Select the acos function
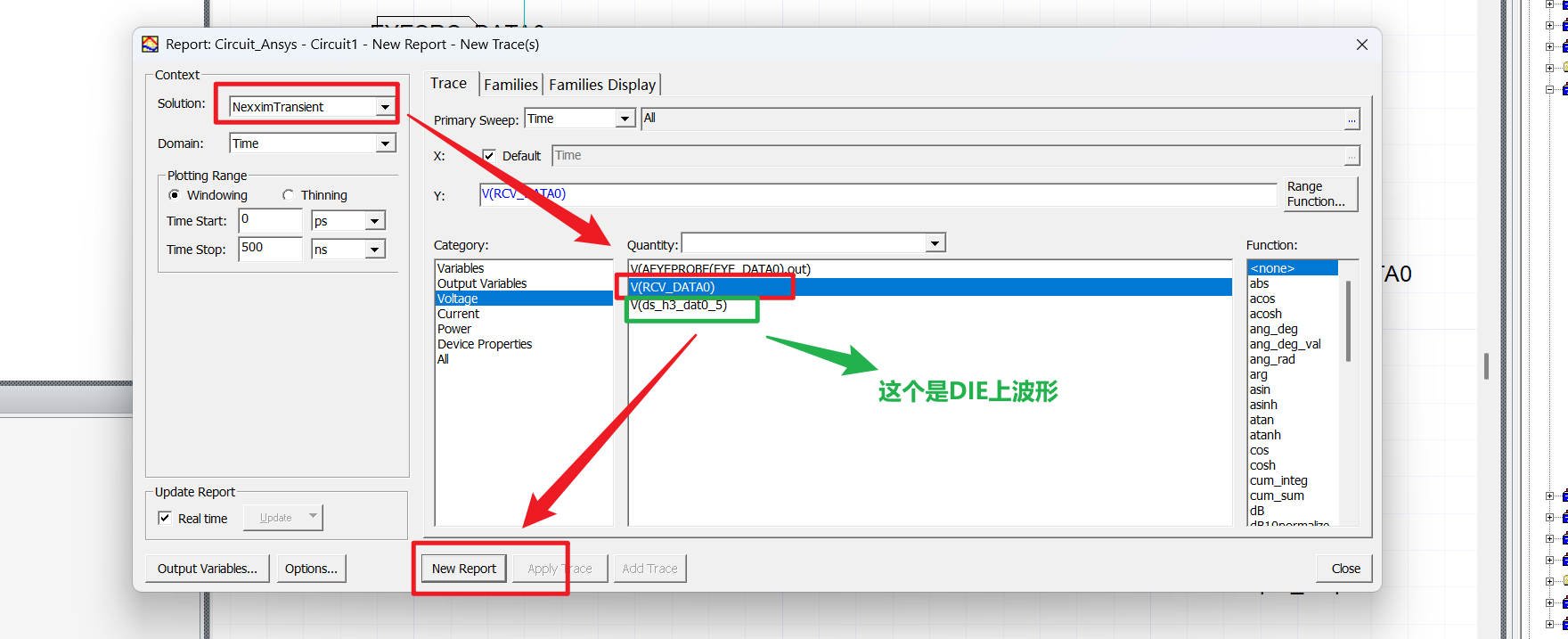The image size is (1568, 639). [1292, 299]
